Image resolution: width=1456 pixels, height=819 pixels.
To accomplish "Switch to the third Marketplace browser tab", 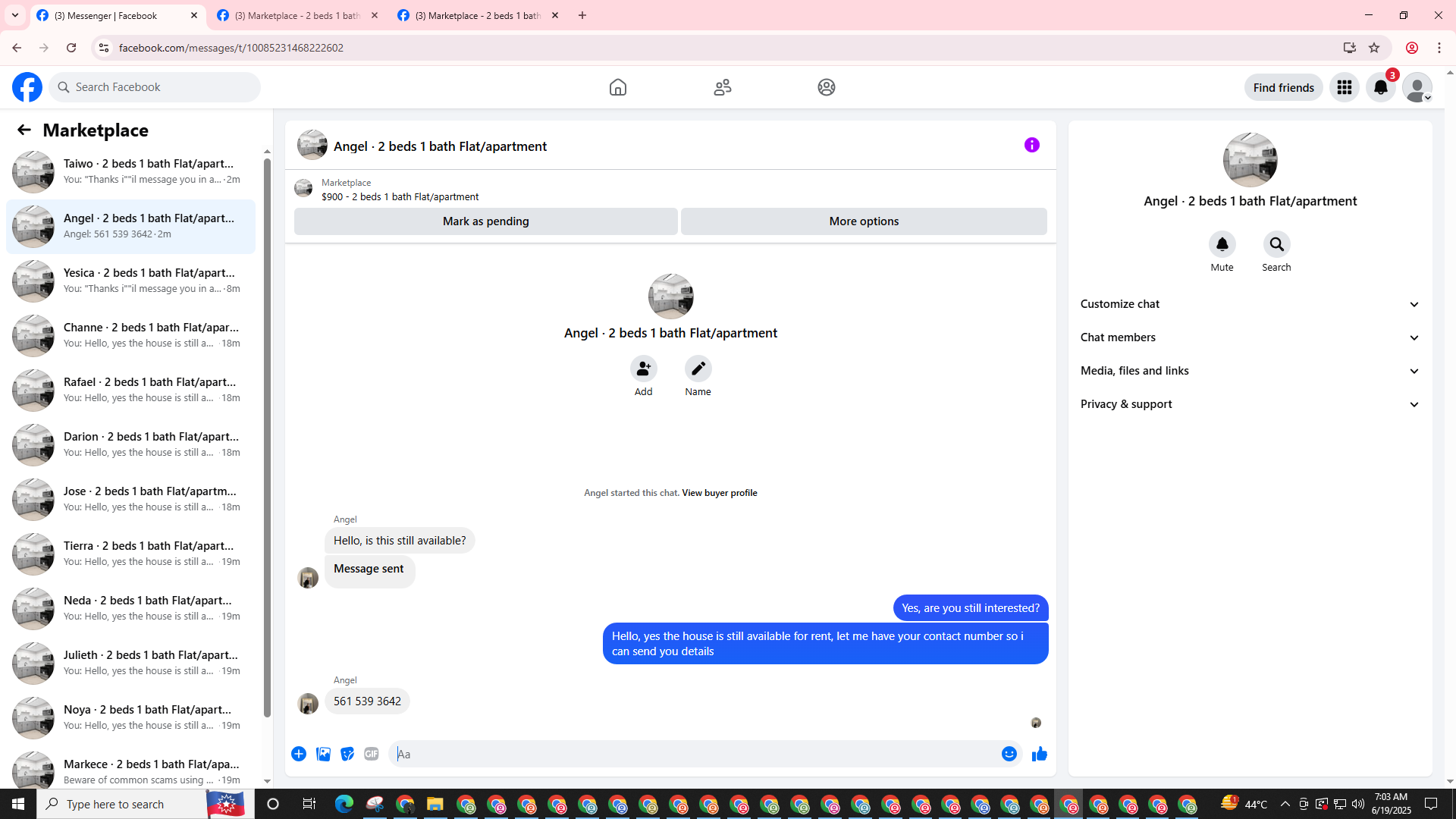I will point(478,15).
